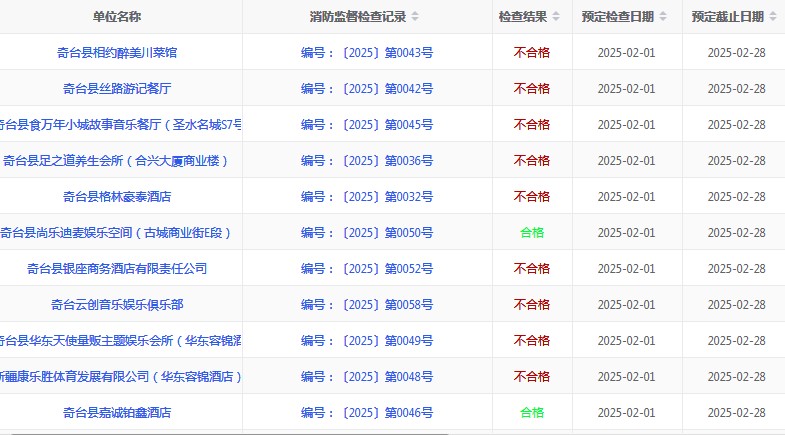View inspection record 第0043号
Image resolution: width=785 pixels, height=435 pixels.
tap(367, 52)
